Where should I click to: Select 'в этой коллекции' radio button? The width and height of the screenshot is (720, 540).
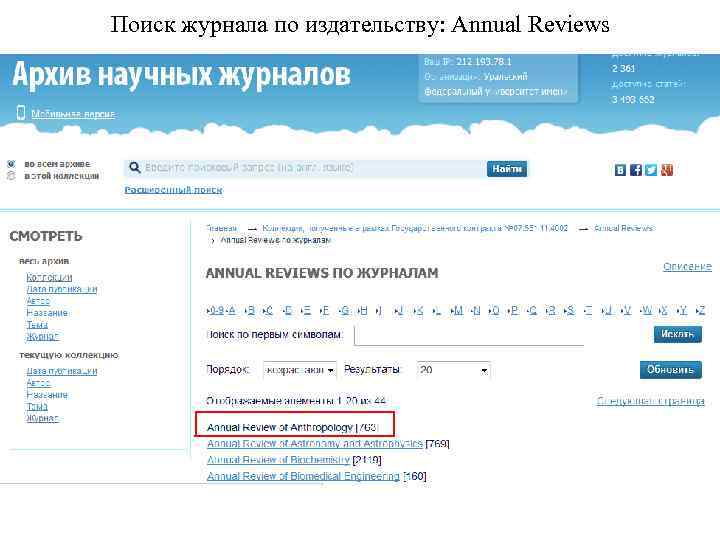(11, 176)
